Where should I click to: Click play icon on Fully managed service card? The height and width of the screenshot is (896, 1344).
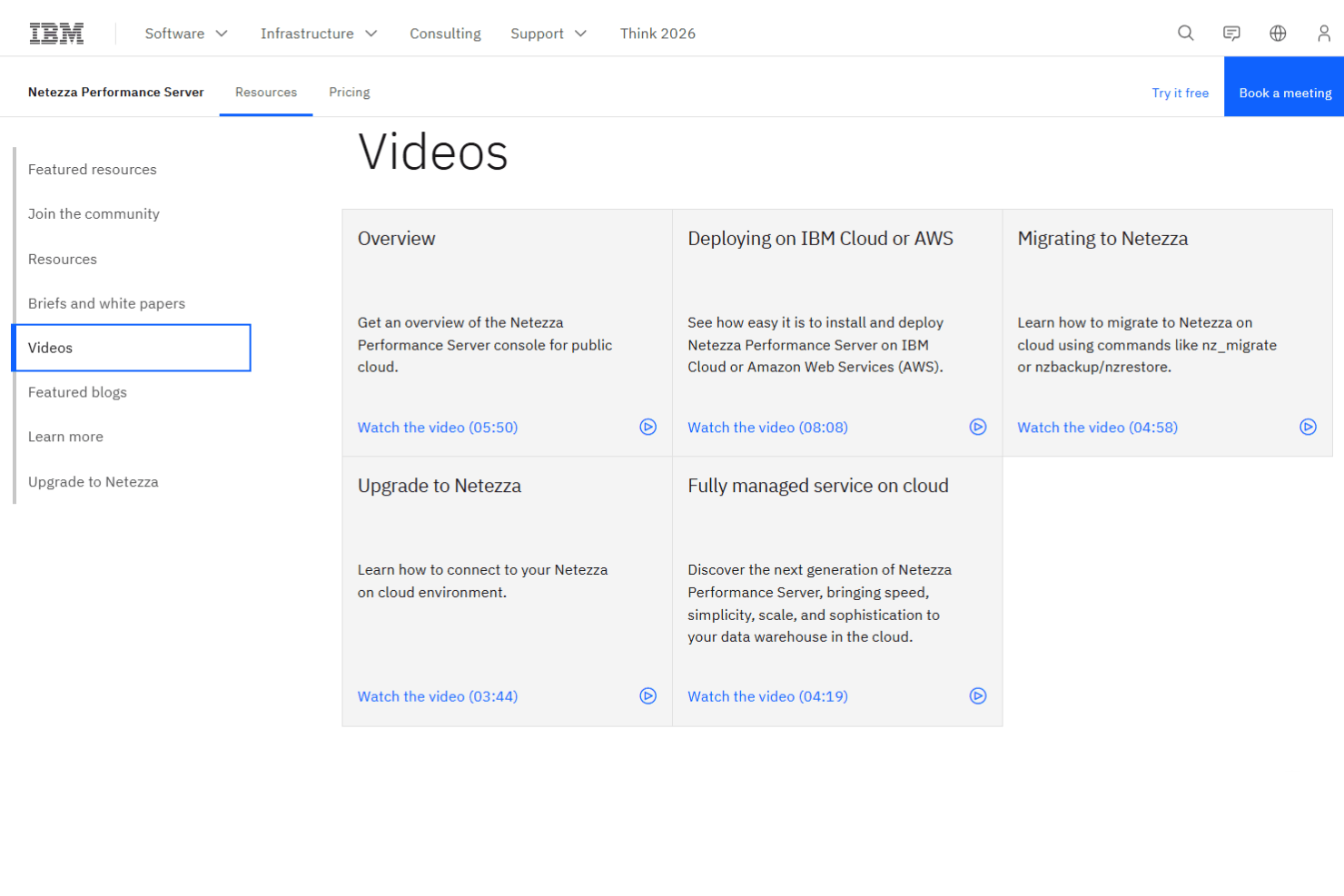[x=977, y=696]
